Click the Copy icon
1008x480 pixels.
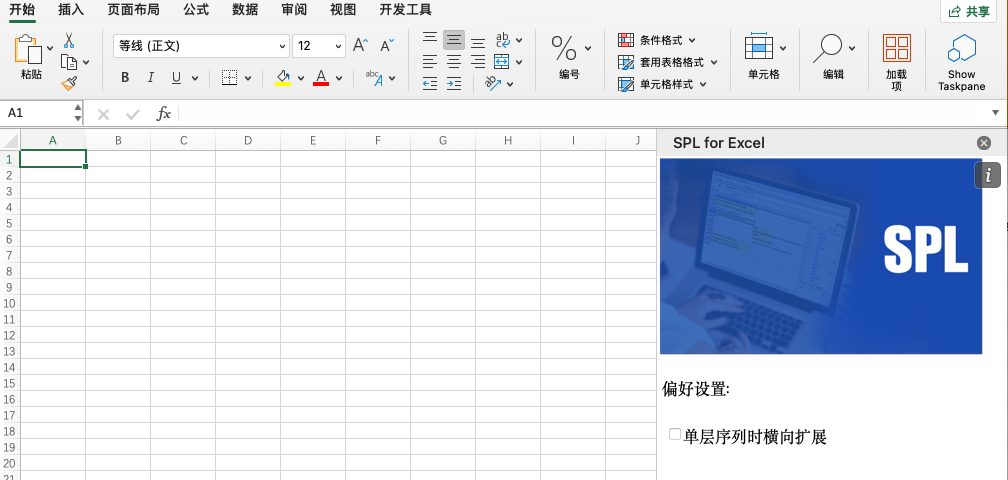[69, 62]
